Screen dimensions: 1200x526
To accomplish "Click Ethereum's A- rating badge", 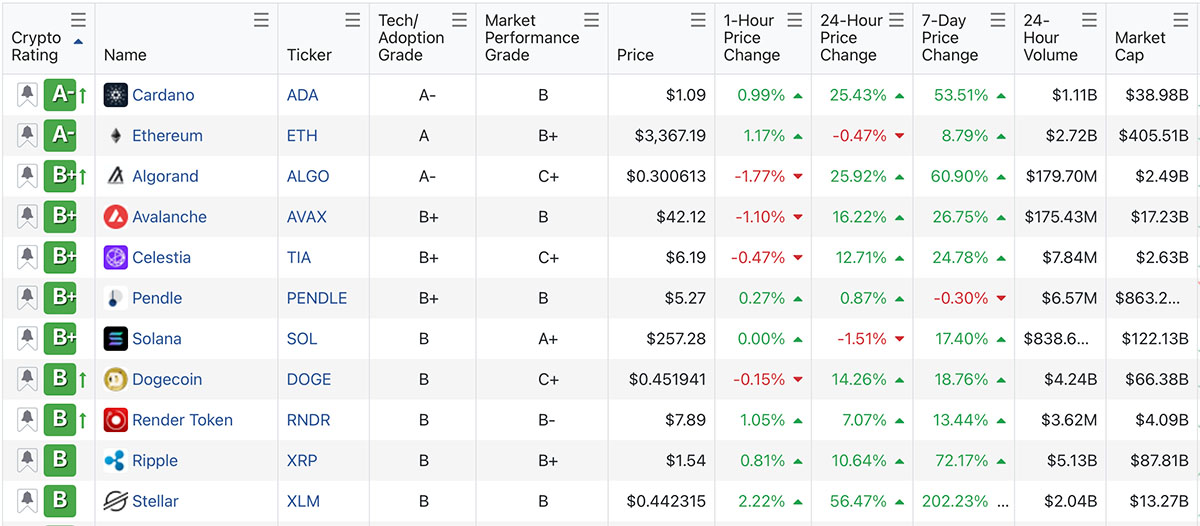I will pyautogui.click(x=61, y=136).
